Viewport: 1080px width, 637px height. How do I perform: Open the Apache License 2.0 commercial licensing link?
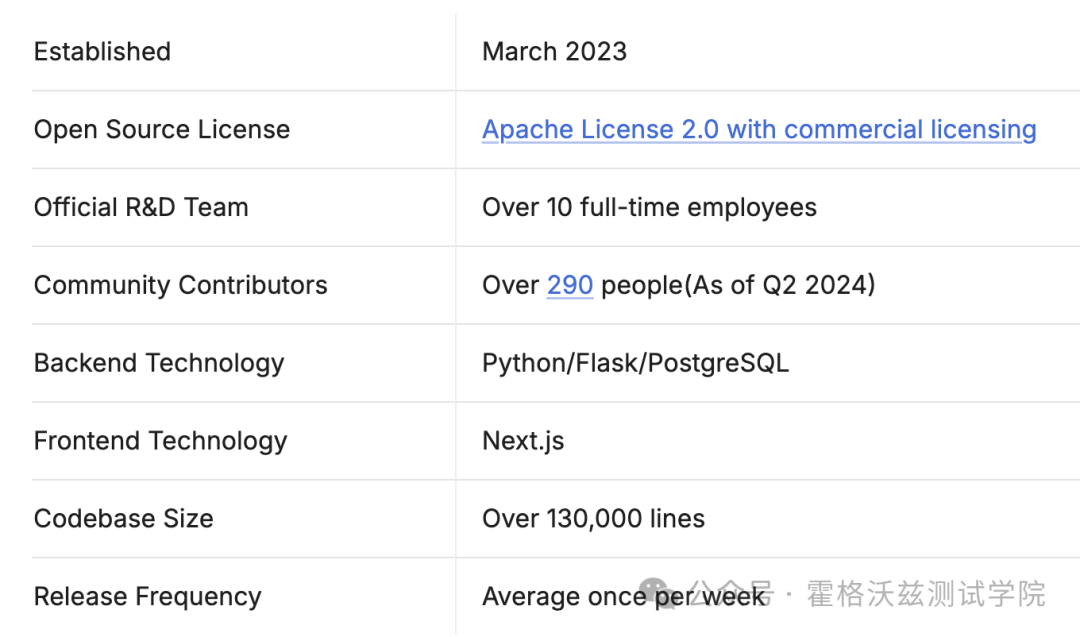click(x=759, y=129)
